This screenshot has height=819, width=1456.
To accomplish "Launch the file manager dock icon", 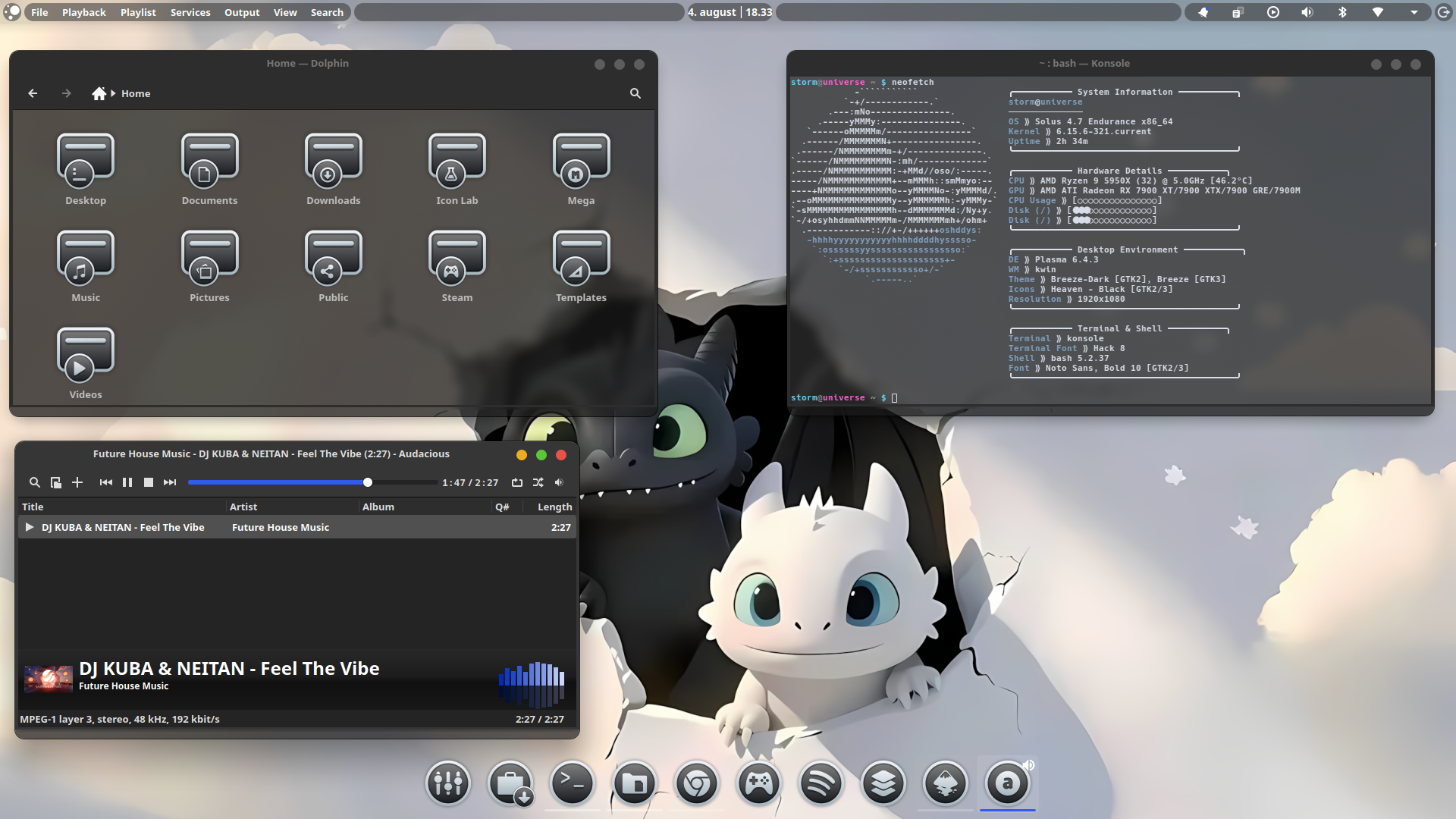I will point(635,783).
